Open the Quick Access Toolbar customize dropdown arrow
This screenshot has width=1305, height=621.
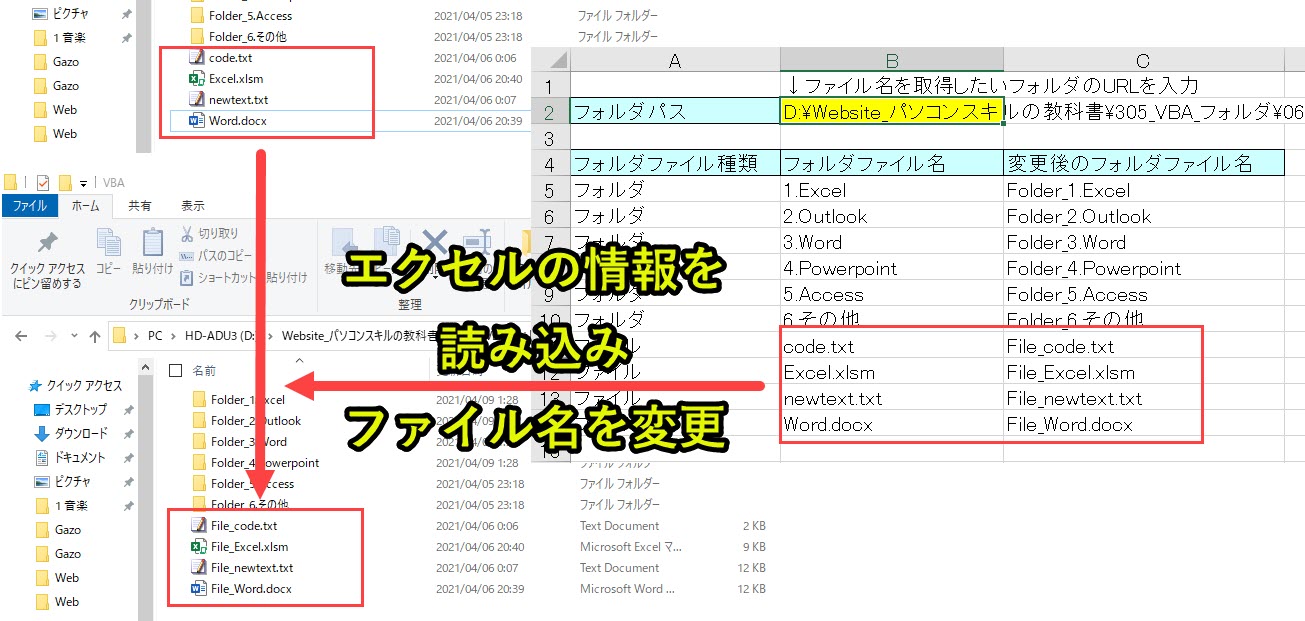[82, 181]
